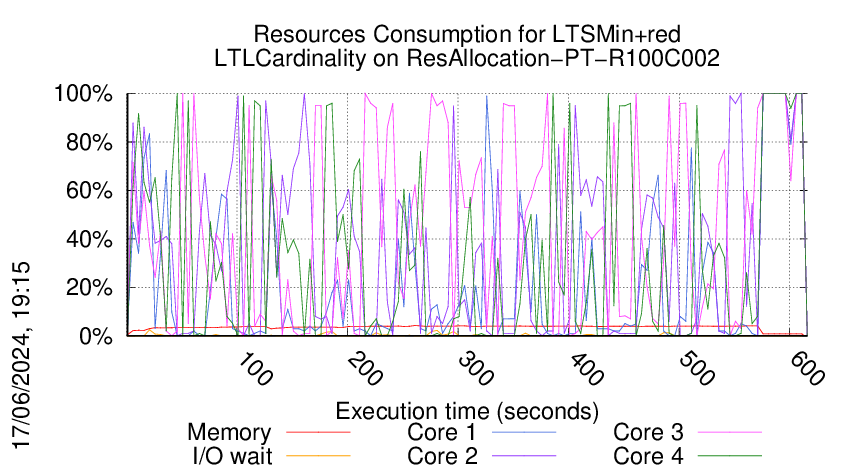Screen dimensions: 850x475
Task: Click the 60% y-axis label
Action: point(89,191)
